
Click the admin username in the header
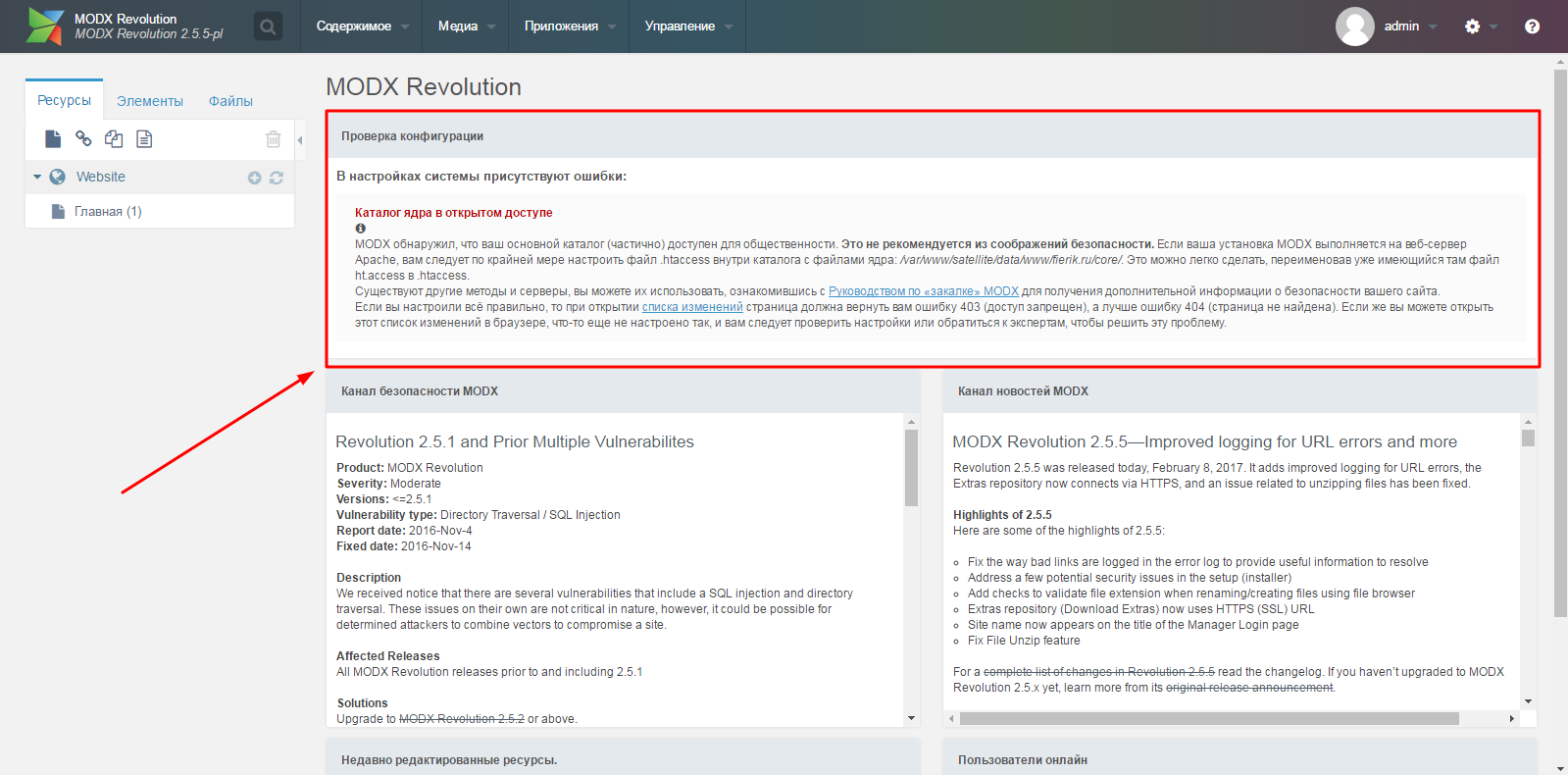click(1401, 26)
